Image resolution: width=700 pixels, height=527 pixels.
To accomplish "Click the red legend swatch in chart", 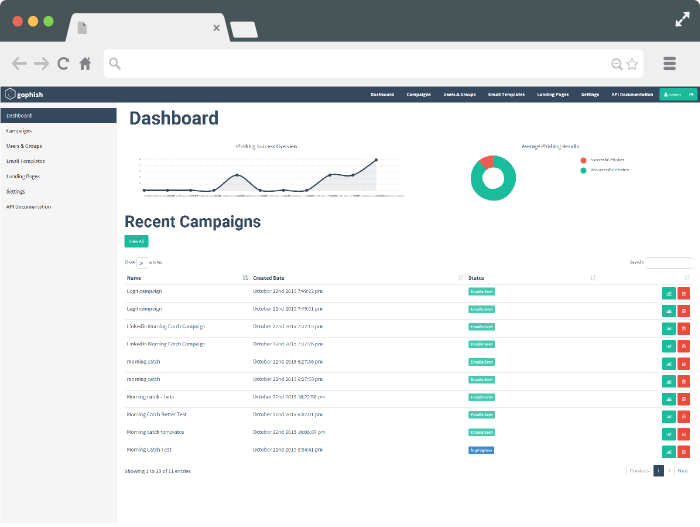I will (584, 160).
